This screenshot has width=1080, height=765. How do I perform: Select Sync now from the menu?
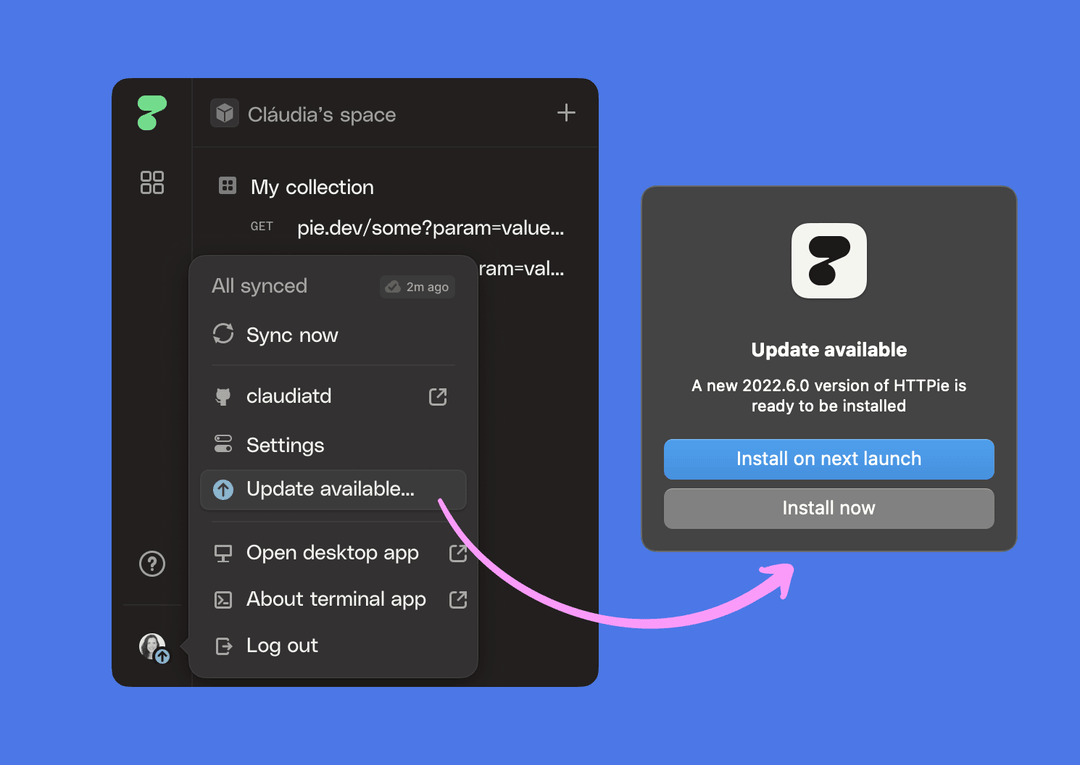click(292, 335)
